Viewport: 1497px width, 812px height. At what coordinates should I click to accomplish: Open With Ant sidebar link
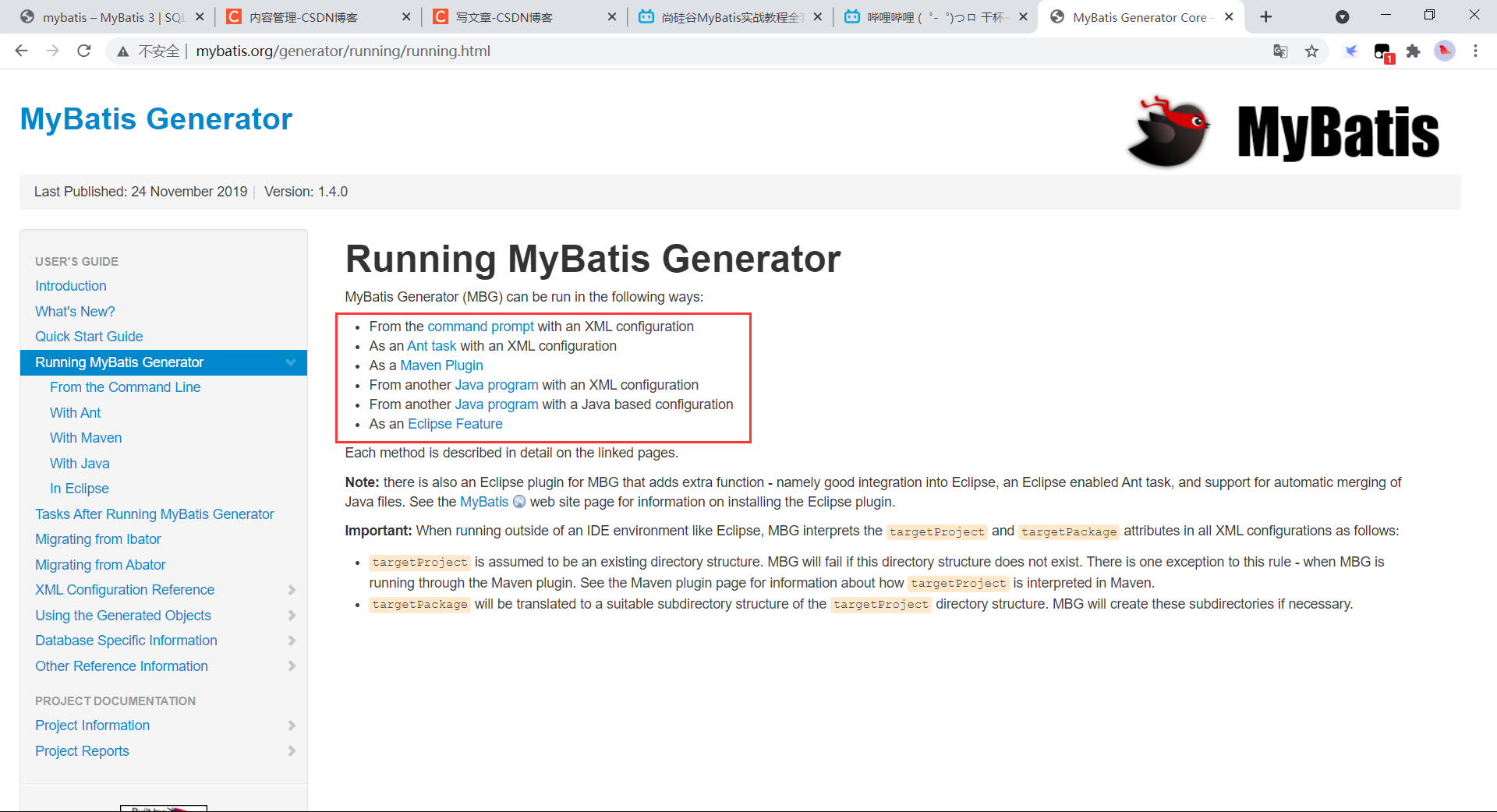pyautogui.click(x=76, y=413)
